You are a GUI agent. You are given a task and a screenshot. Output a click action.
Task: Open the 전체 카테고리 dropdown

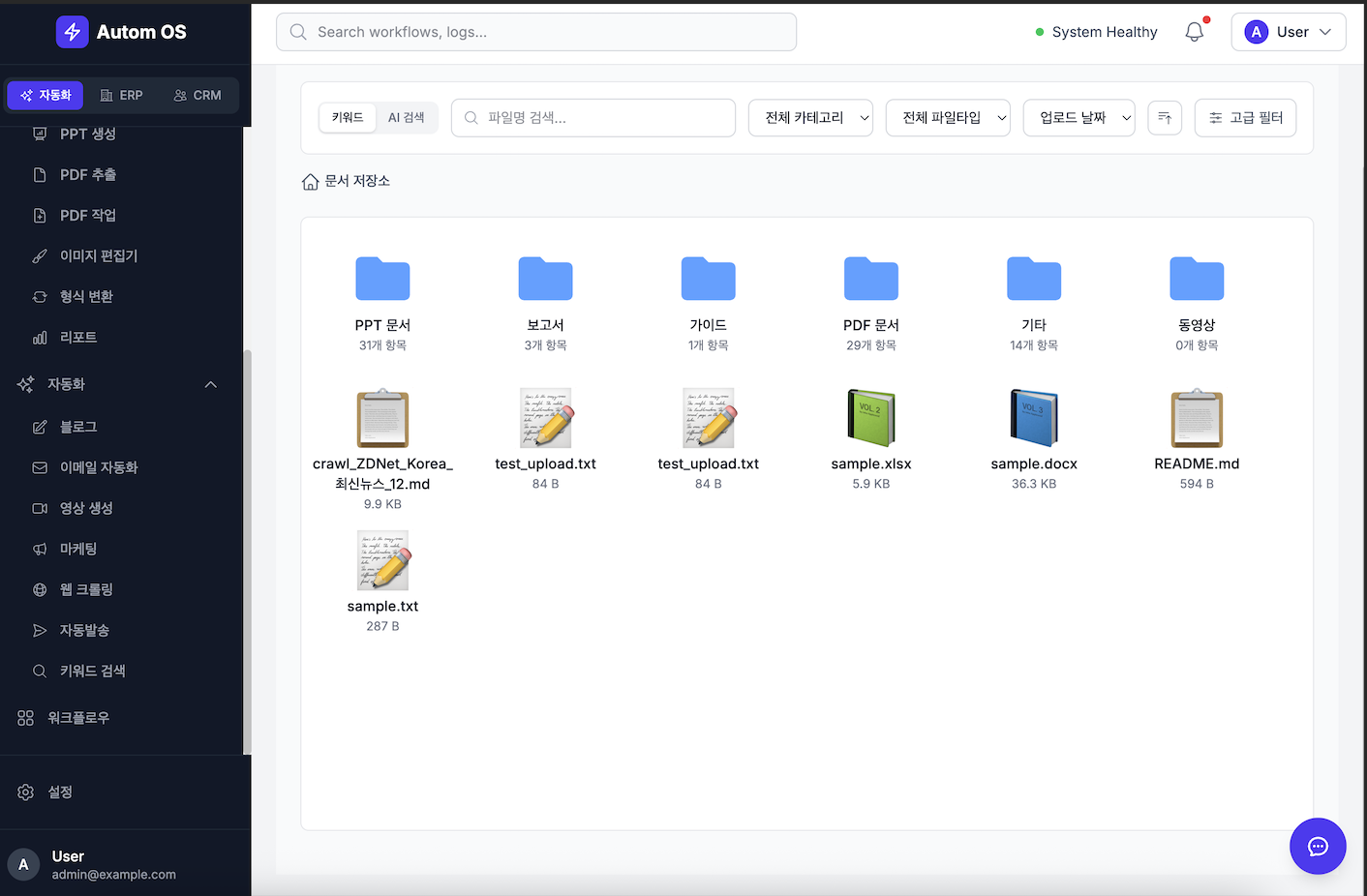[x=810, y=118]
